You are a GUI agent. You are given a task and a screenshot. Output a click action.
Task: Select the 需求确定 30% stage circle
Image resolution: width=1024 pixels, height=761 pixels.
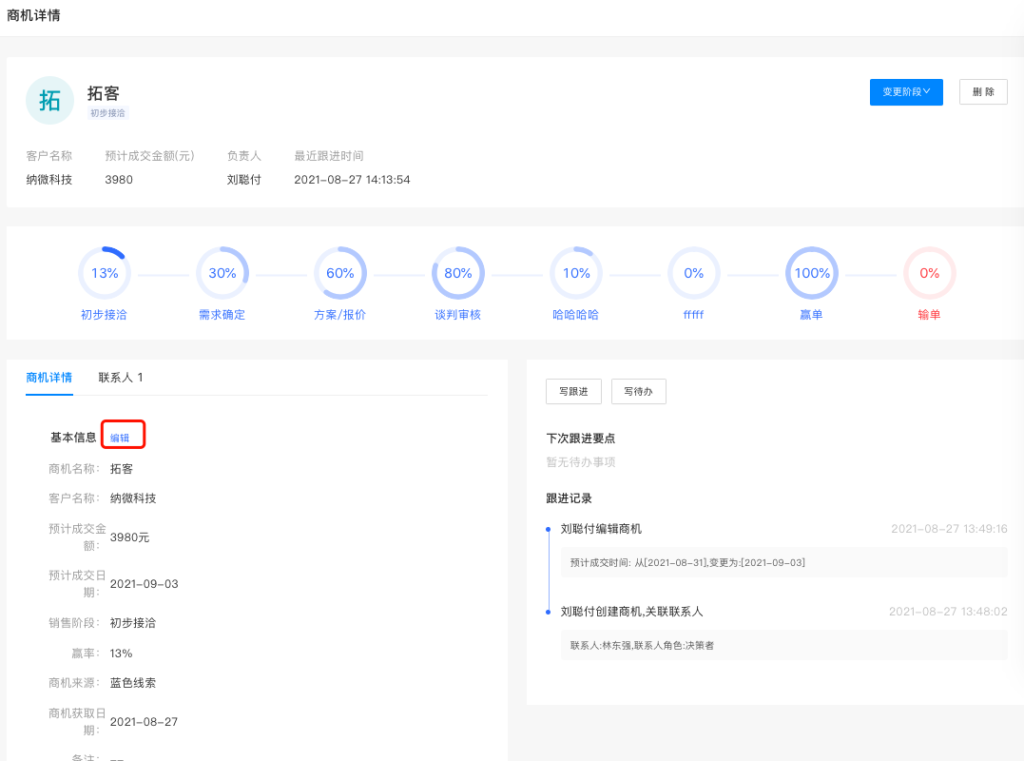(x=222, y=273)
